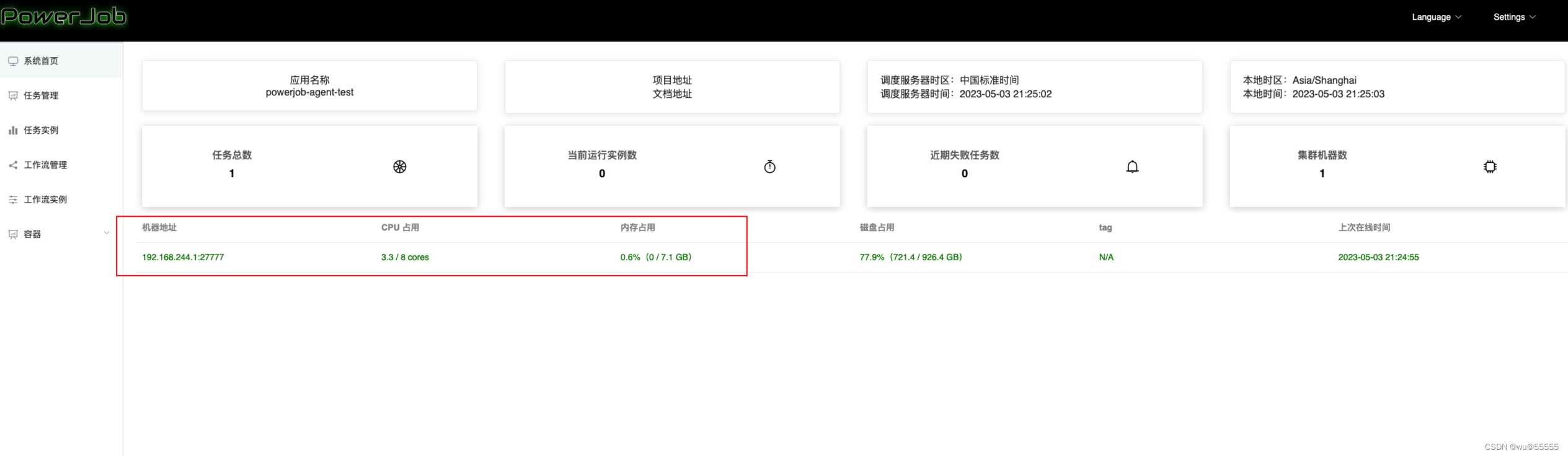Click the icon beside 任务管理

coord(13,95)
